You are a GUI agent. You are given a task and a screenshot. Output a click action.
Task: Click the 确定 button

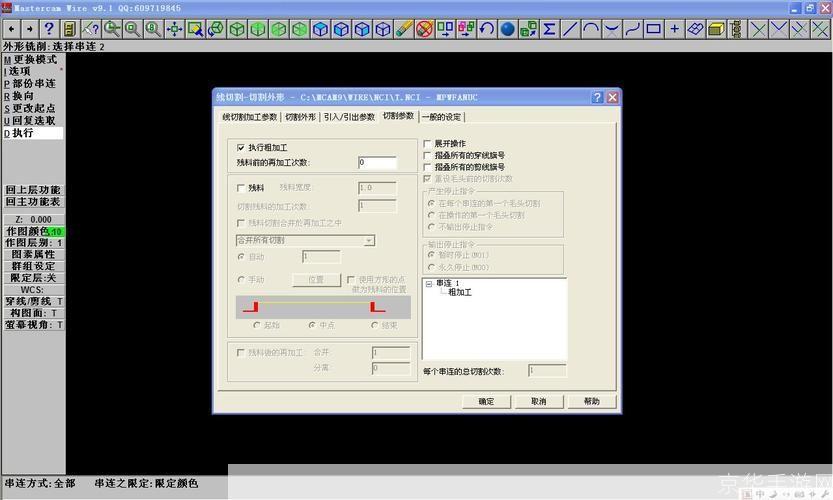coord(486,401)
